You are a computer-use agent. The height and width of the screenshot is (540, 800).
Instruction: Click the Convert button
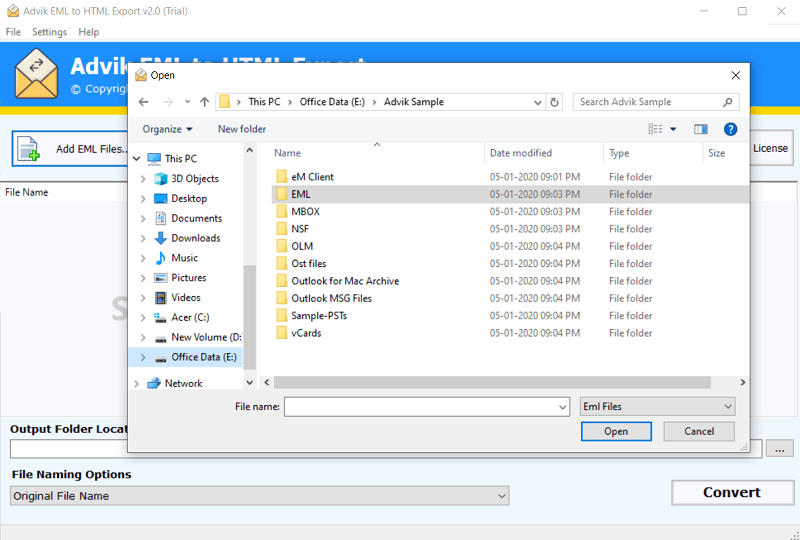[732, 493]
